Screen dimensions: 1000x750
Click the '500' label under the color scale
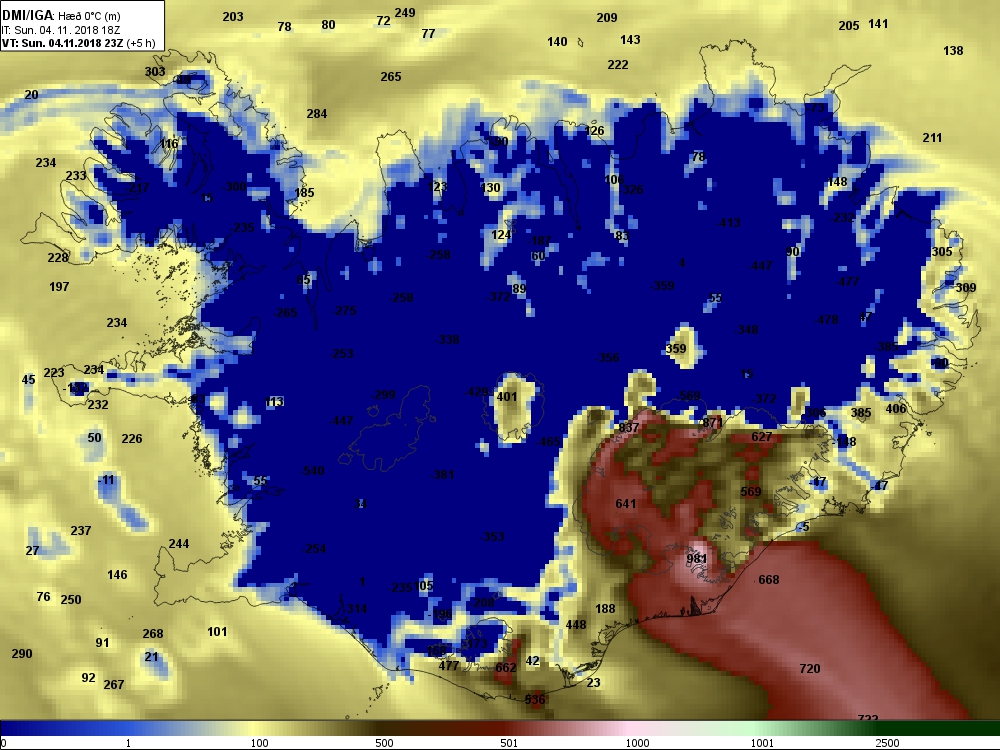[384, 743]
